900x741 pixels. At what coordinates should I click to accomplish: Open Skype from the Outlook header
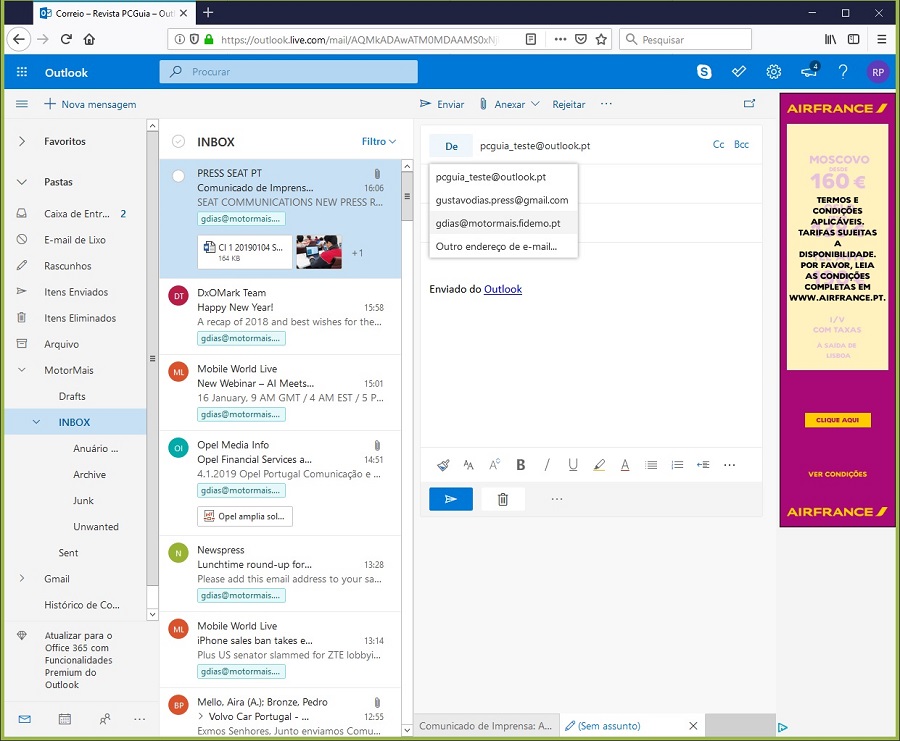705,72
